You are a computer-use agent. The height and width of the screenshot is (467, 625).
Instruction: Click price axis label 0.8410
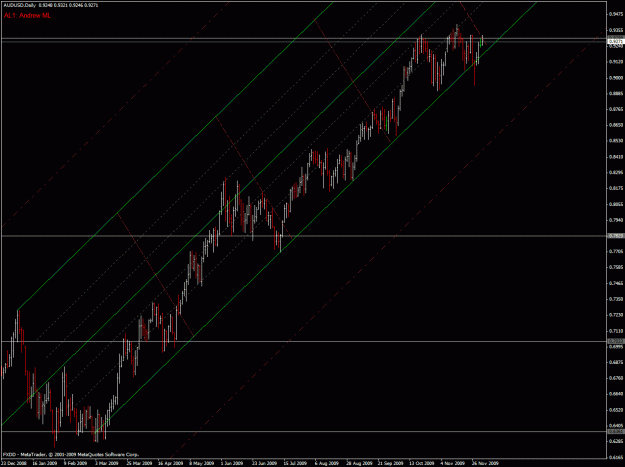(x=616, y=157)
